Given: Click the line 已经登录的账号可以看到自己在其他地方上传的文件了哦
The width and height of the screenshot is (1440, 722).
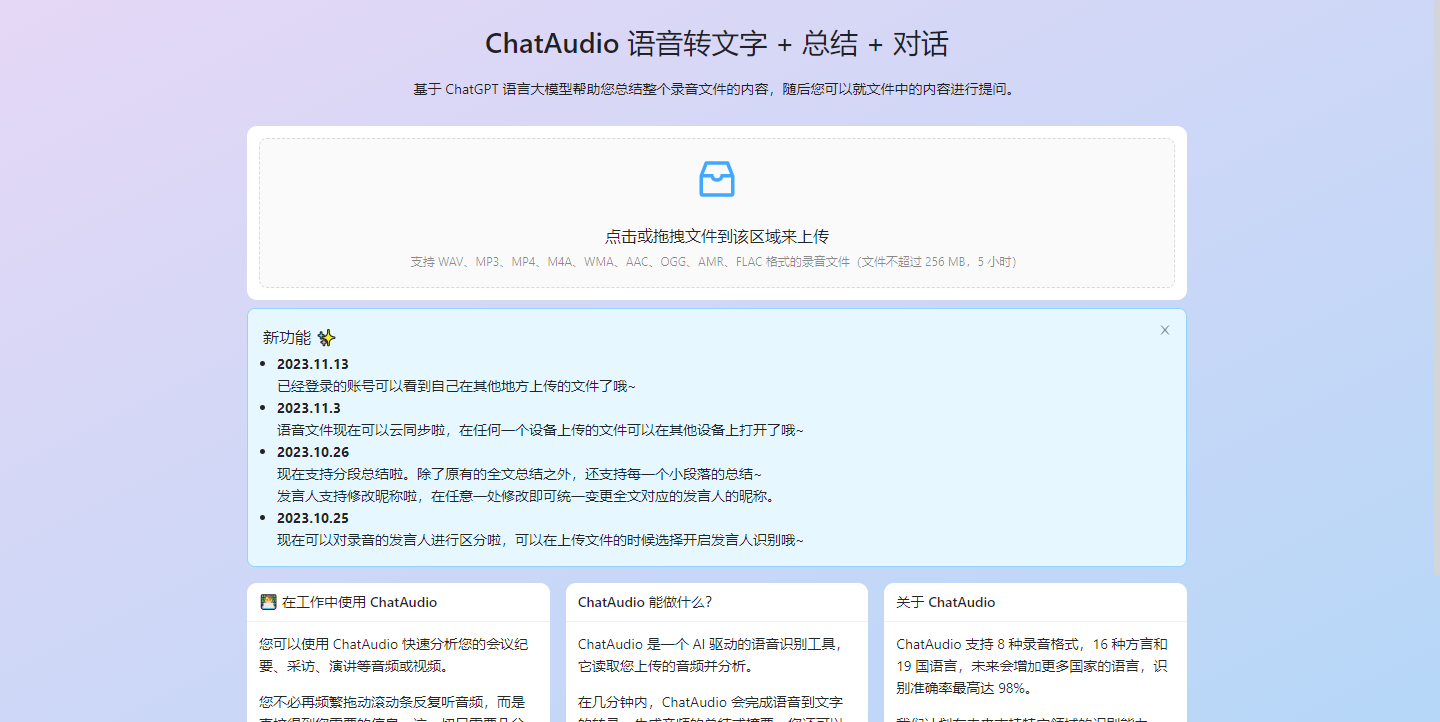Looking at the screenshot, I should (x=456, y=386).
